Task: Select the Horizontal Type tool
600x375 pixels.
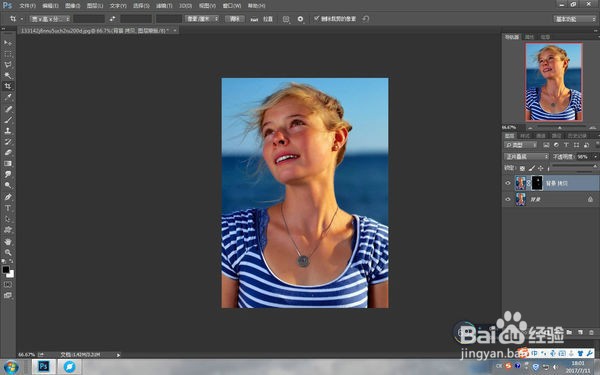Action: point(8,208)
